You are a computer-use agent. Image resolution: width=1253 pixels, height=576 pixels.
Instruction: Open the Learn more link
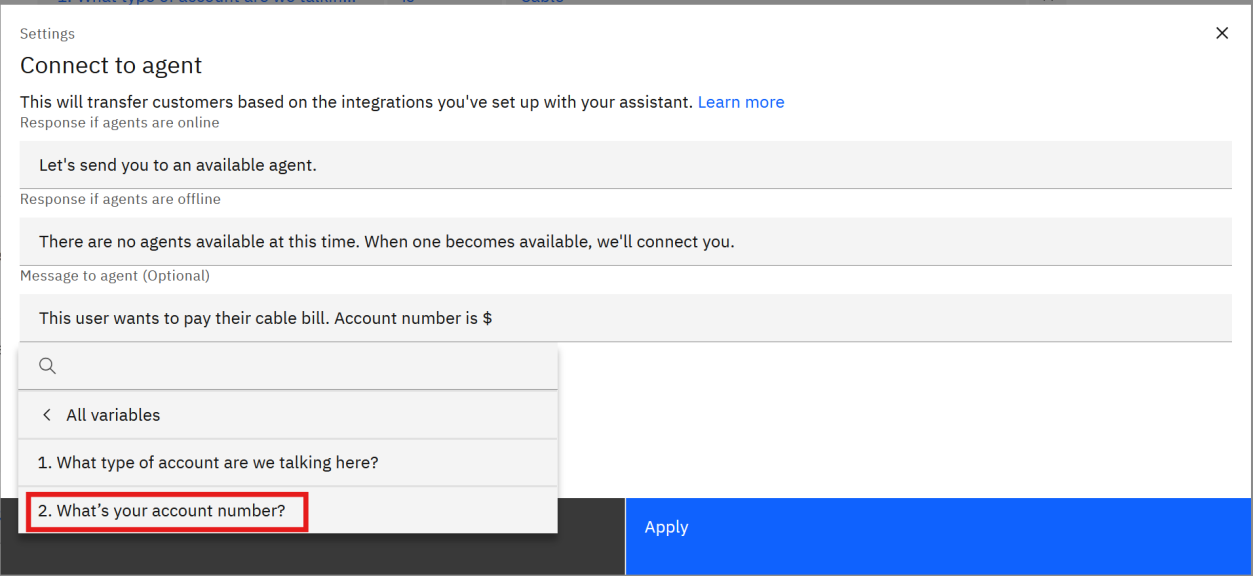point(740,102)
